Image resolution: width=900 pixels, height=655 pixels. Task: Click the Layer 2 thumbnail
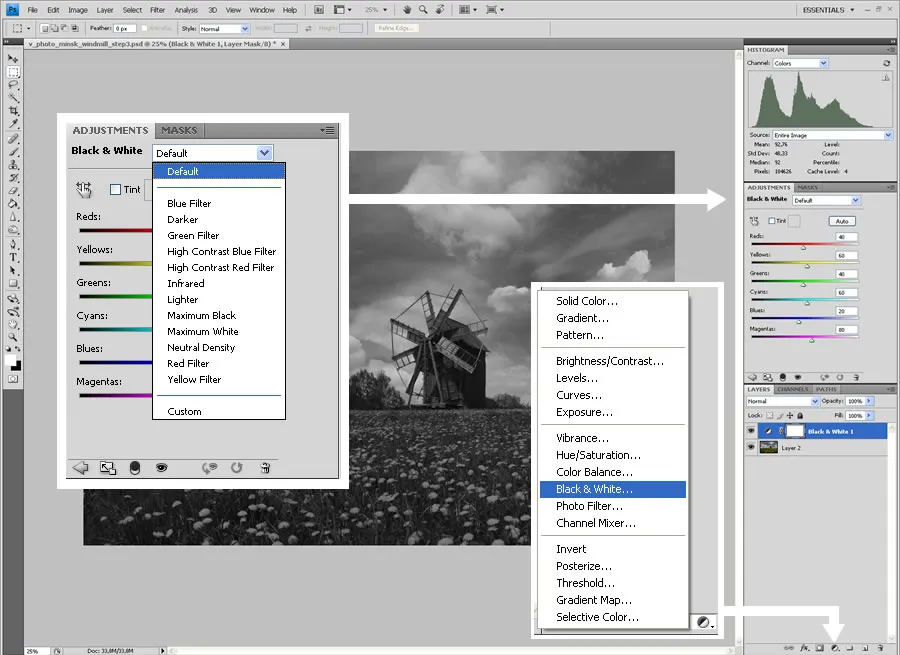tap(769, 447)
